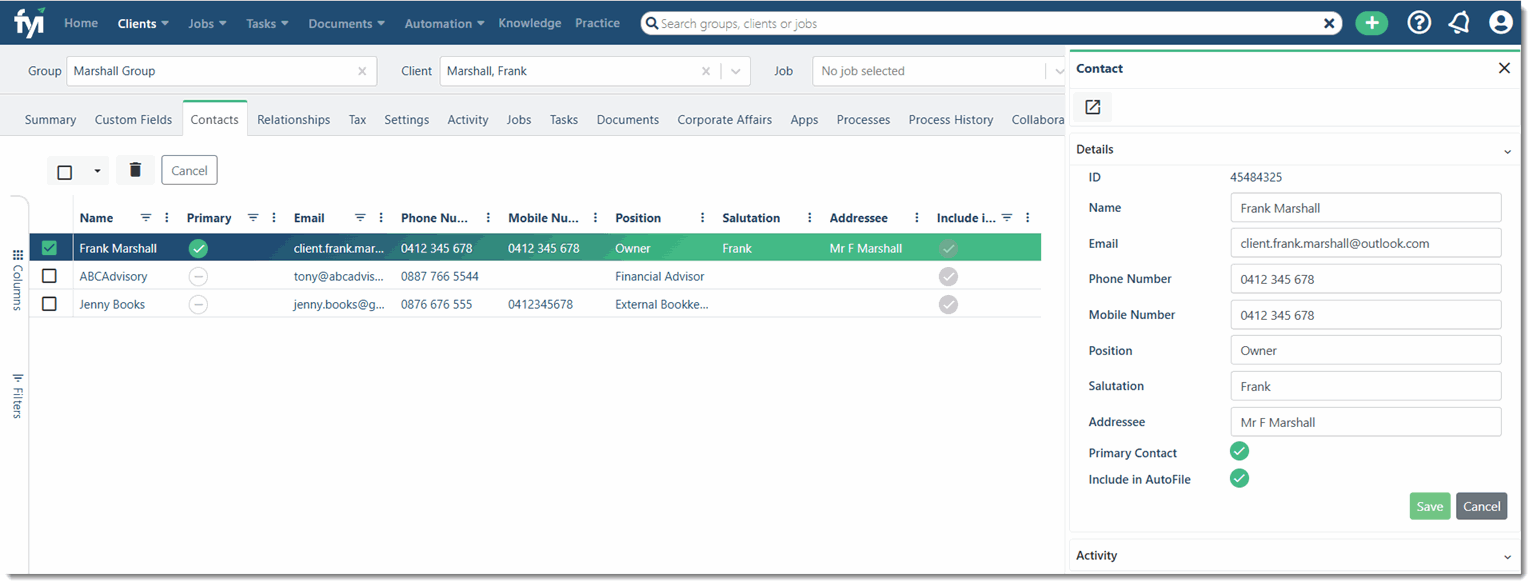Screen dimensions: 1533x586
Task: Click the FYI logo icon
Action: (x=30, y=22)
